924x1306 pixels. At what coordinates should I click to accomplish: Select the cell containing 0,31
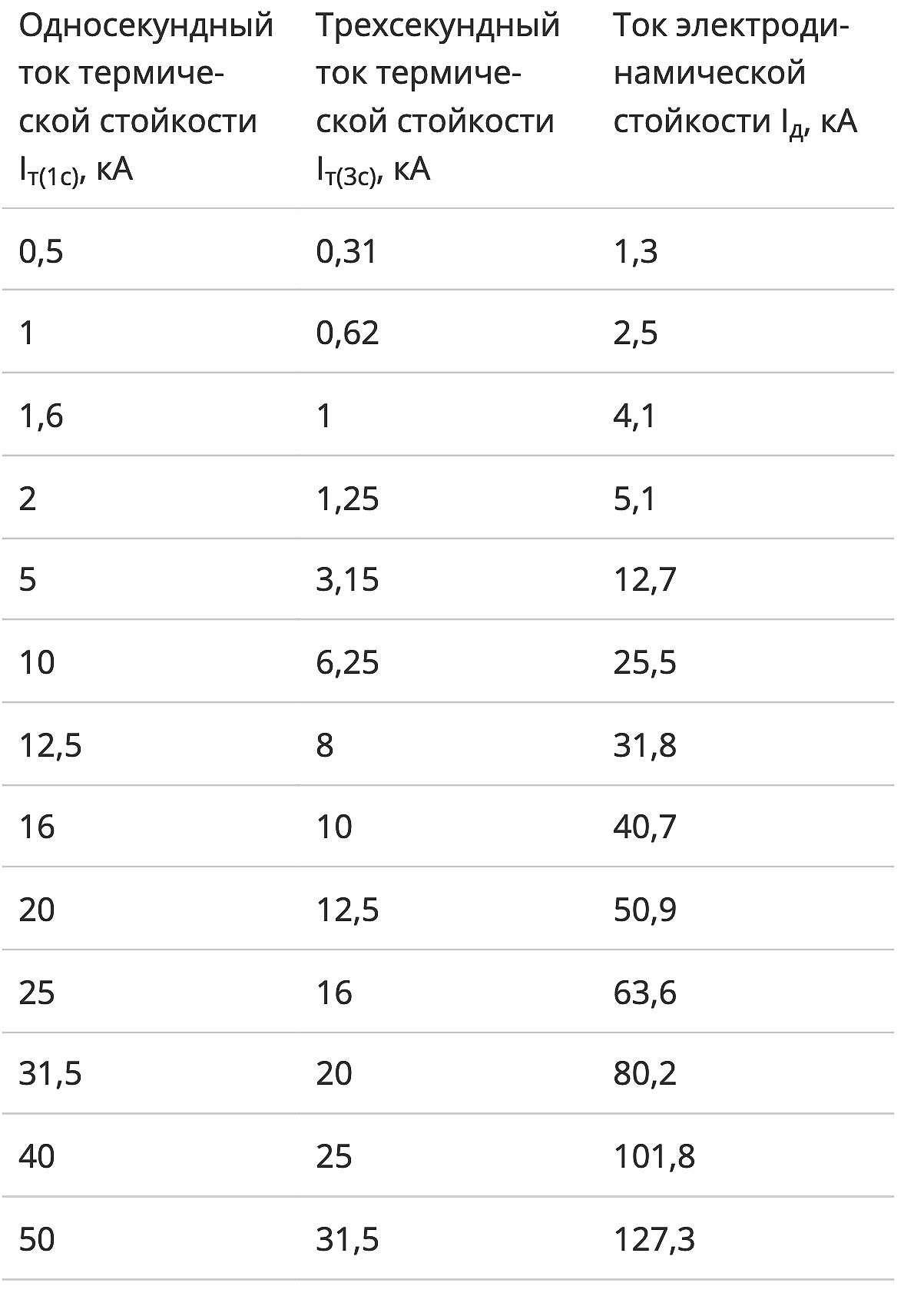click(347, 251)
